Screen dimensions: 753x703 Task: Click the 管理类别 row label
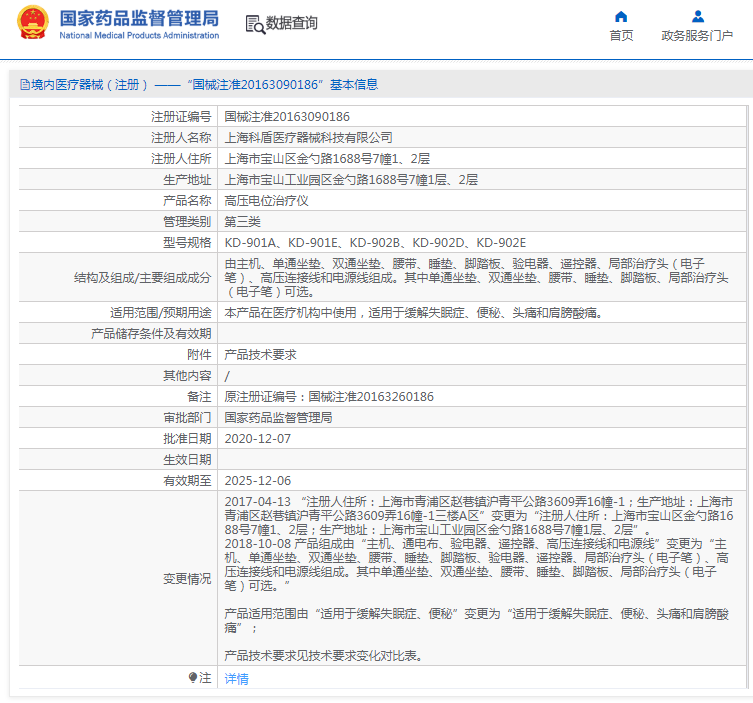(187, 222)
